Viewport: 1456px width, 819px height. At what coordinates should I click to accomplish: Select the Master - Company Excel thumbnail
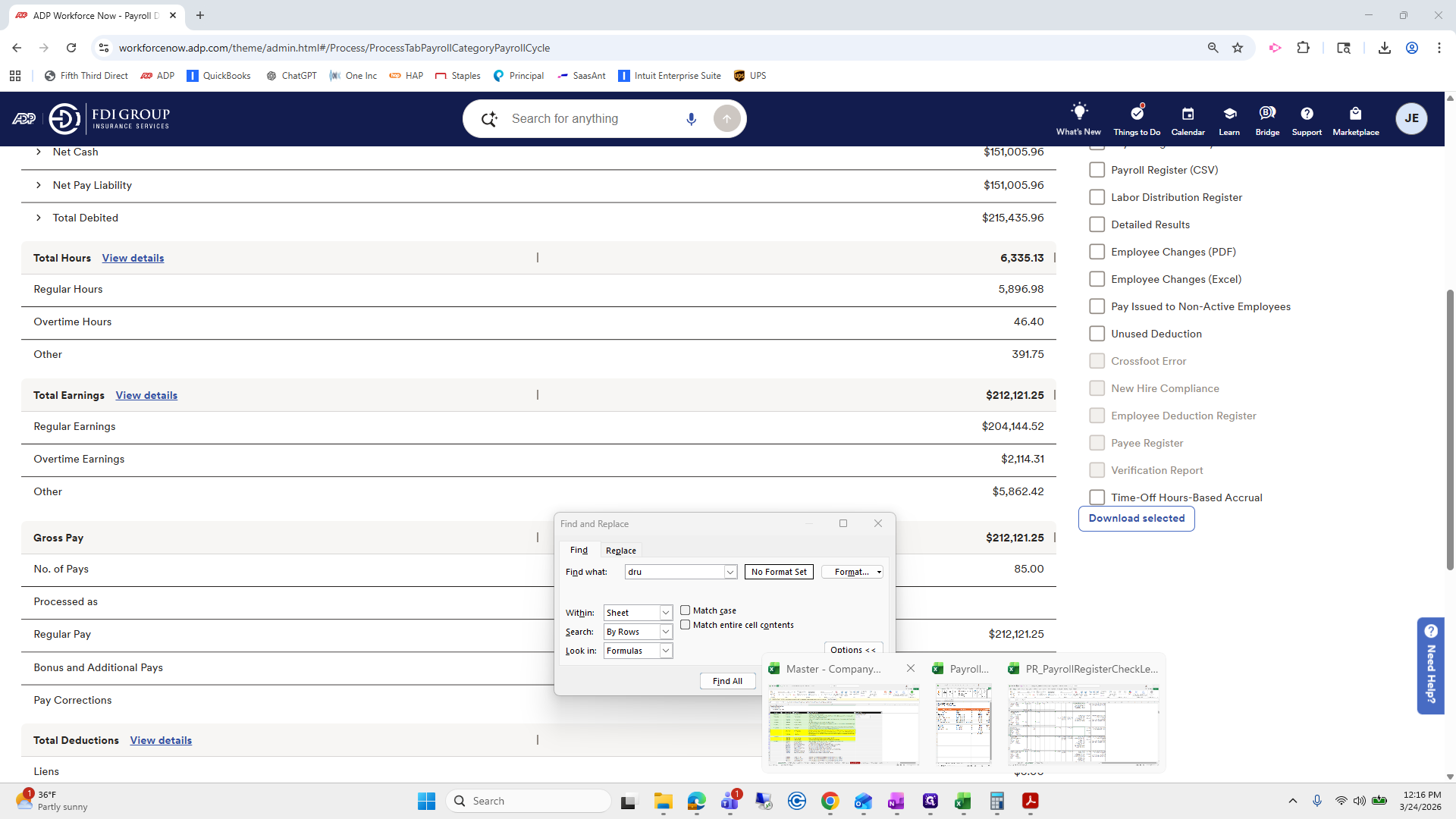[x=843, y=724]
